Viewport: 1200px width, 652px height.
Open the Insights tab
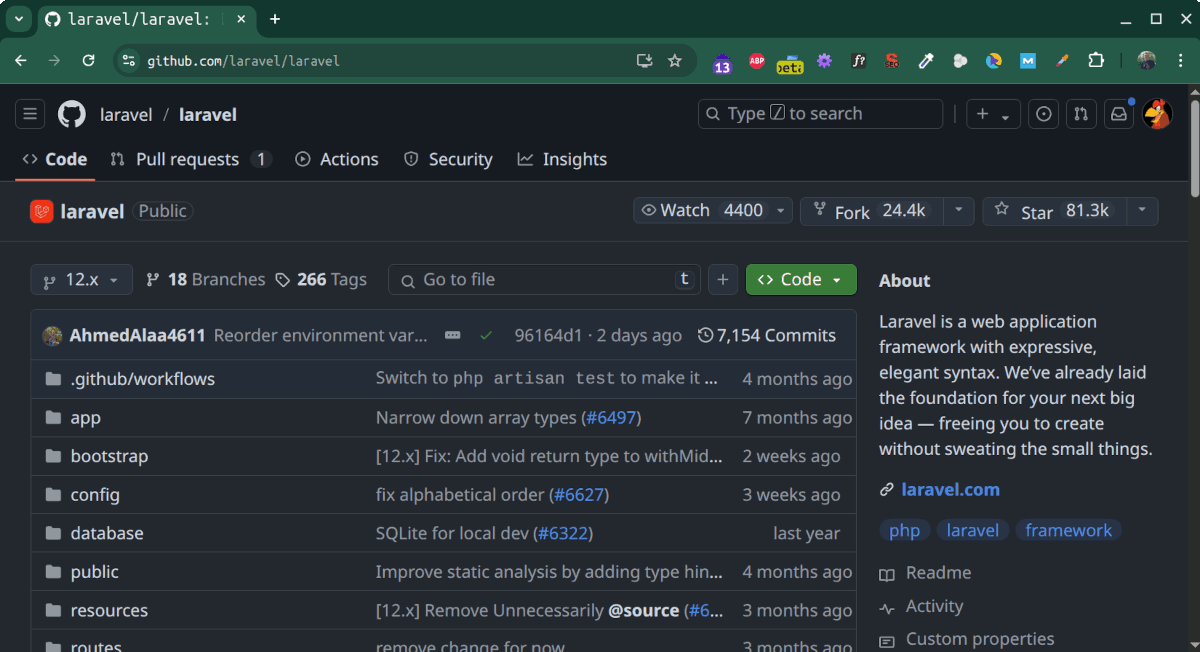point(562,160)
